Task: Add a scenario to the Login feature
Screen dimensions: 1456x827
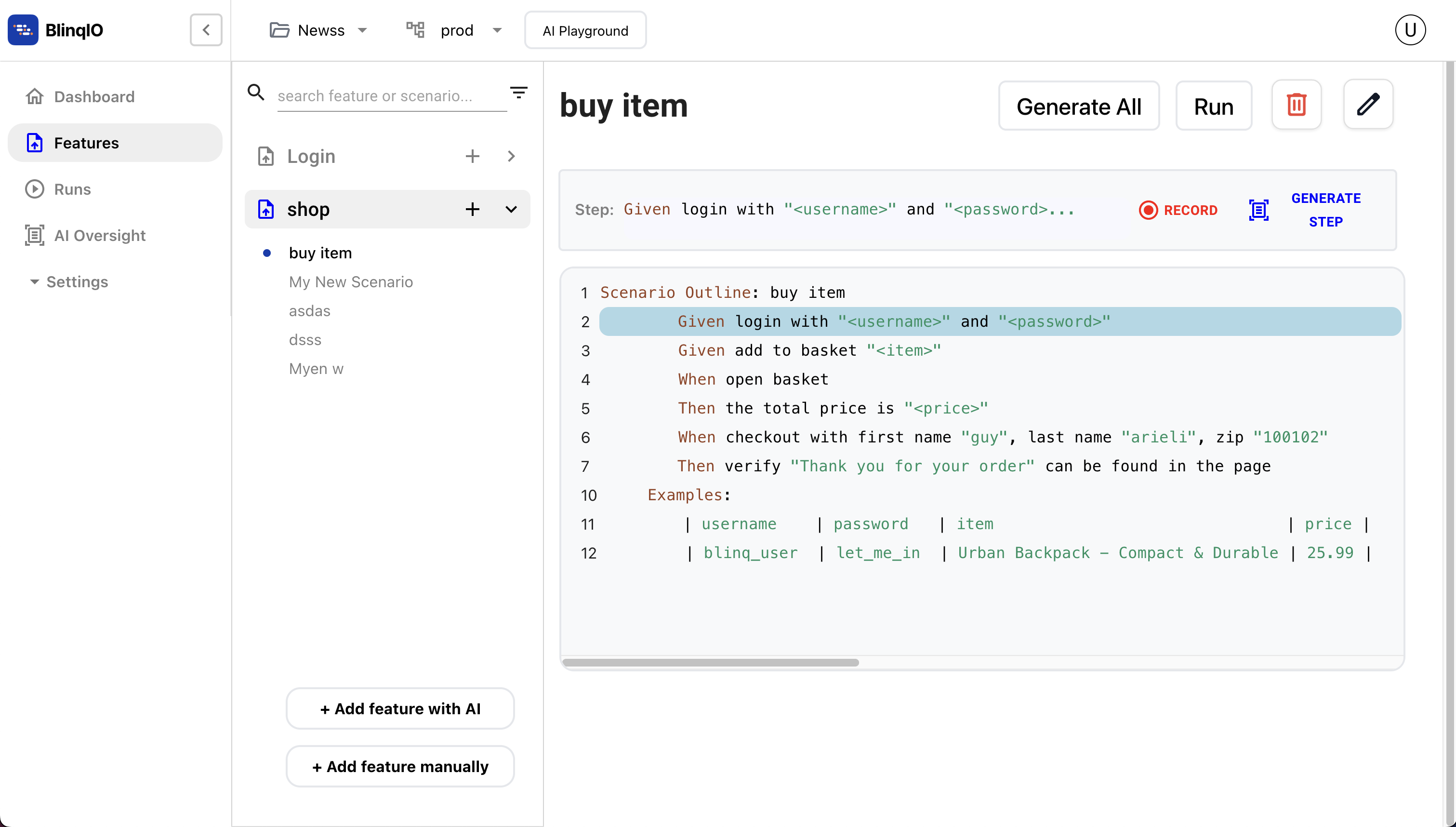Action: (472, 156)
